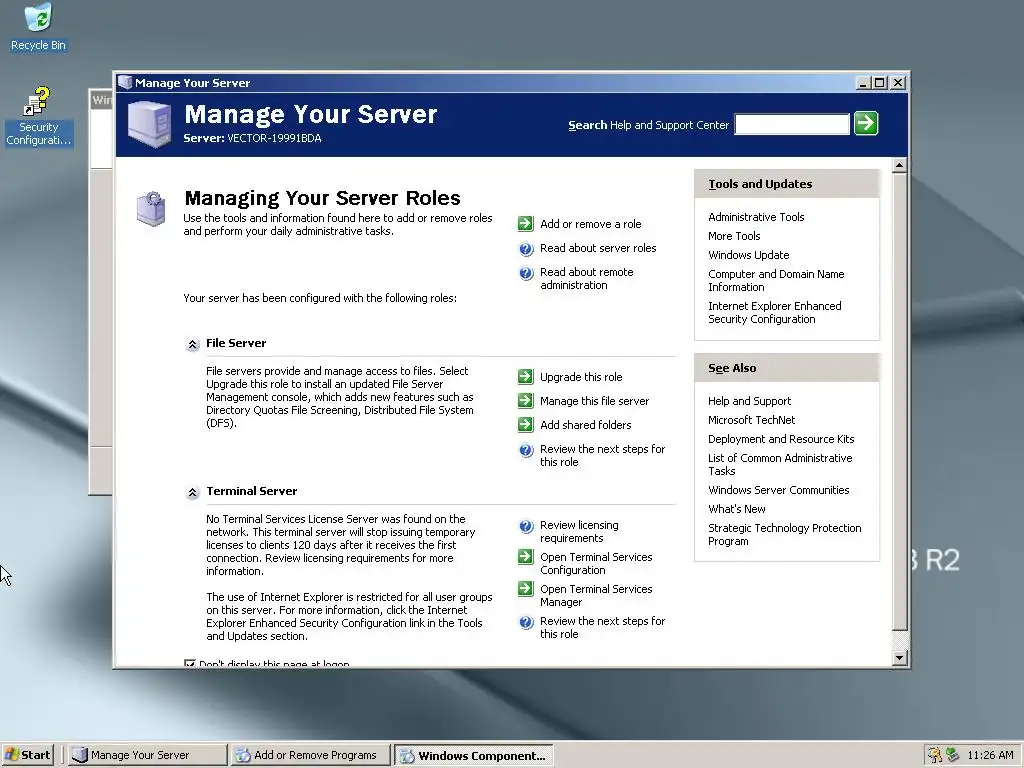Click green arrow beside Upgrade this role
The width and height of the screenshot is (1024, 768).
(526, 377)
